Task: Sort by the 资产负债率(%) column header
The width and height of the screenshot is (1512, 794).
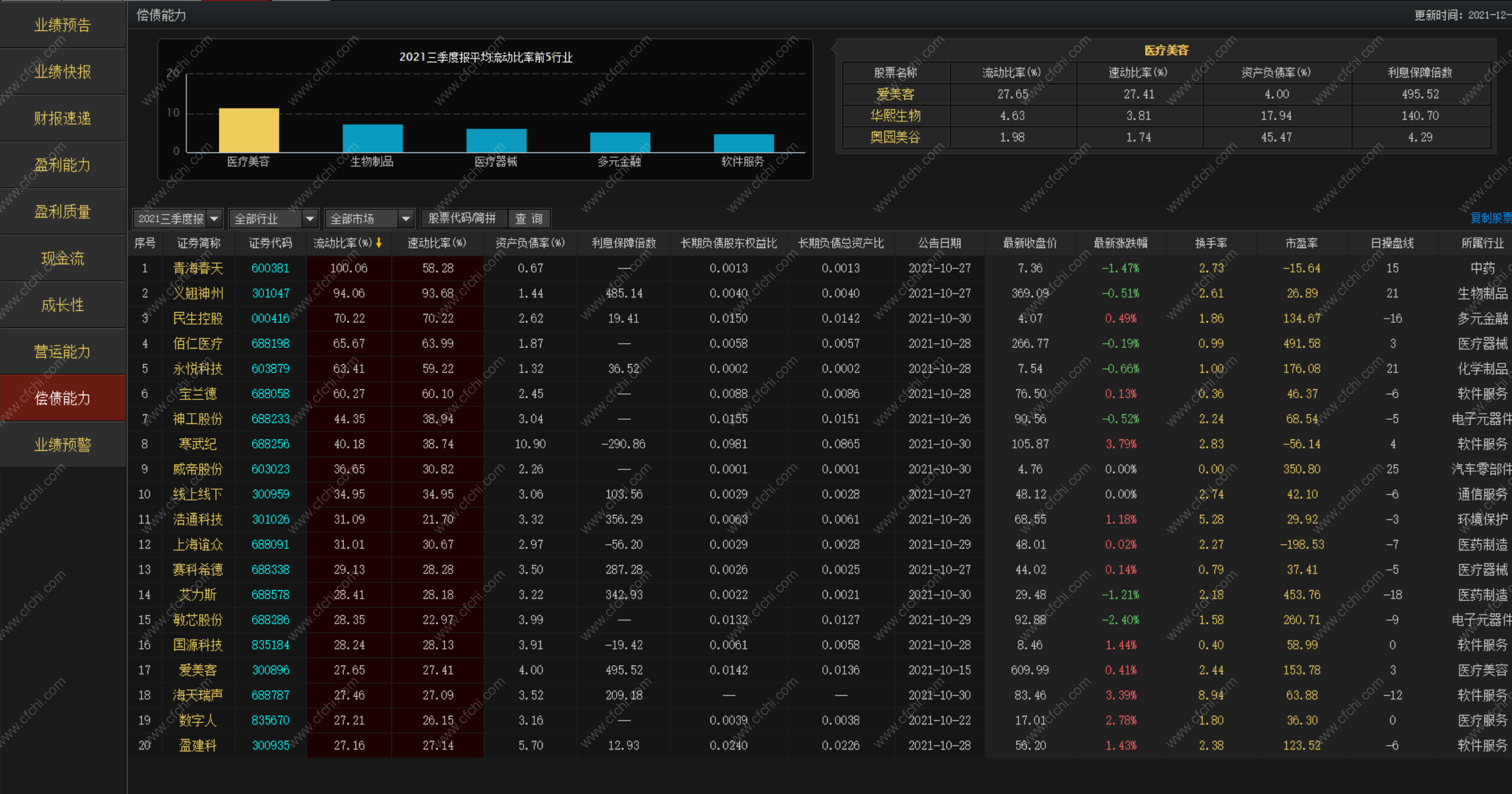Action: pos(530,243)
